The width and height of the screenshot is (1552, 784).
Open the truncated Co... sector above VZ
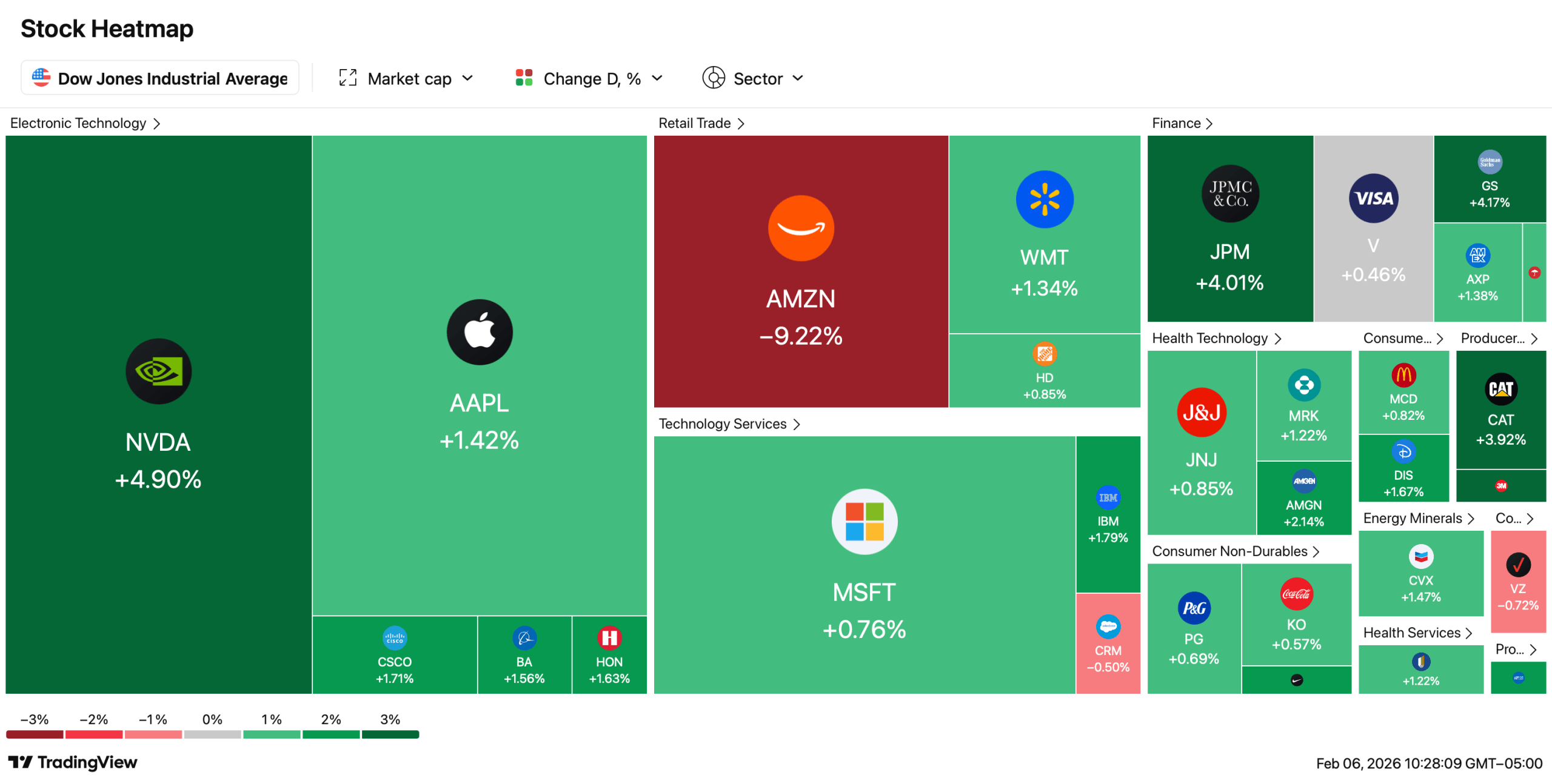(1514, 518)
